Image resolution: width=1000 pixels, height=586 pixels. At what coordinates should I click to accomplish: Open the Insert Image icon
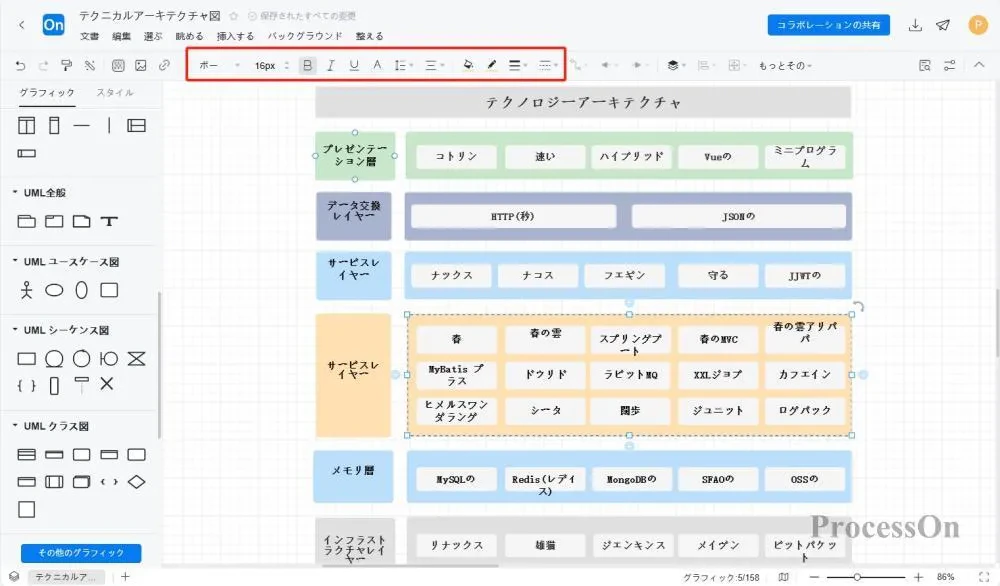click(x=140, y=65)
